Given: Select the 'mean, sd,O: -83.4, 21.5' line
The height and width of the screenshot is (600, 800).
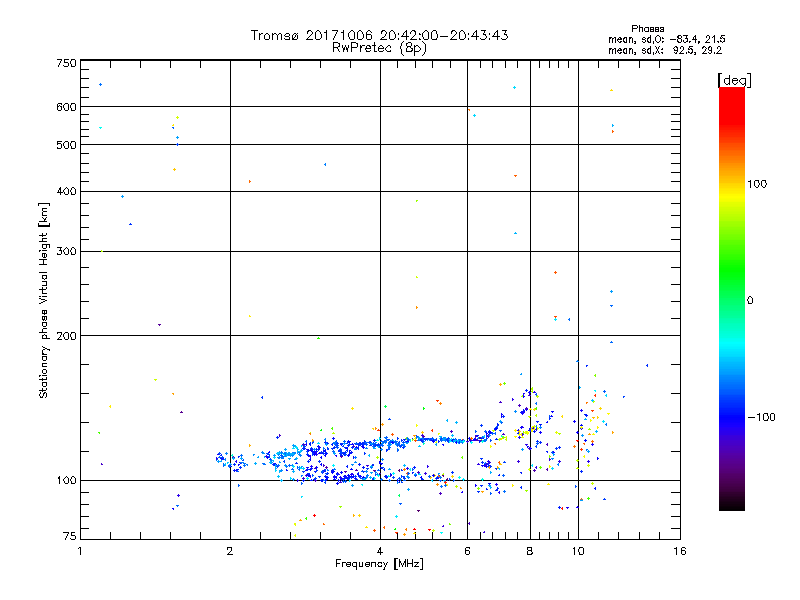Looking at the screenshot, I should coord(666,39).
